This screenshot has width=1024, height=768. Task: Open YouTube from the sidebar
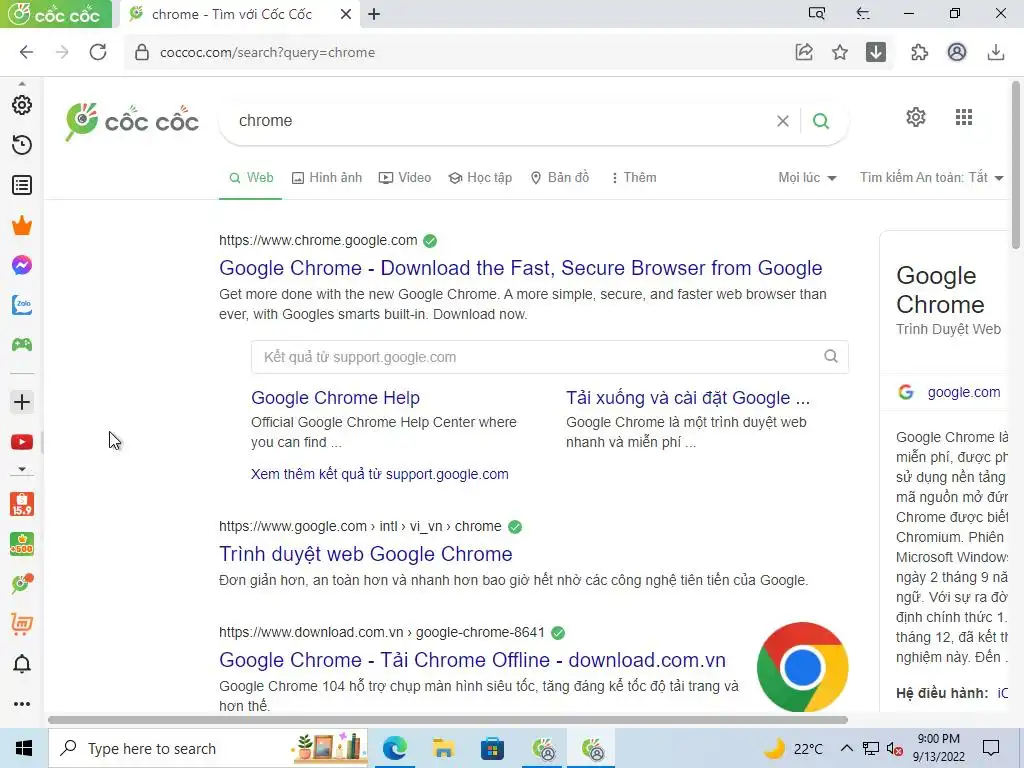point(22,442)
